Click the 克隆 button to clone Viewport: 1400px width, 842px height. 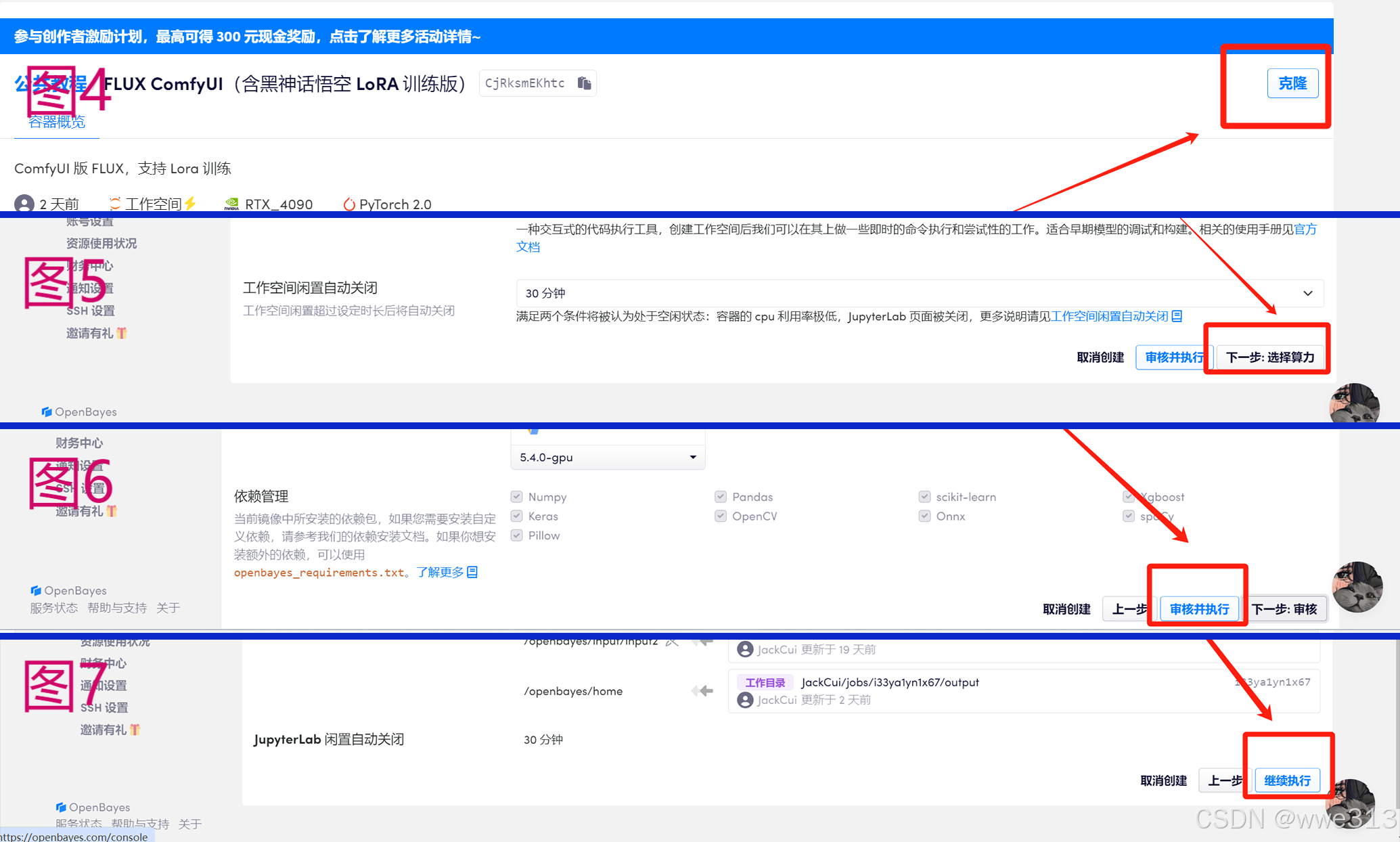pyautogui.click(x=1293, y=83)
